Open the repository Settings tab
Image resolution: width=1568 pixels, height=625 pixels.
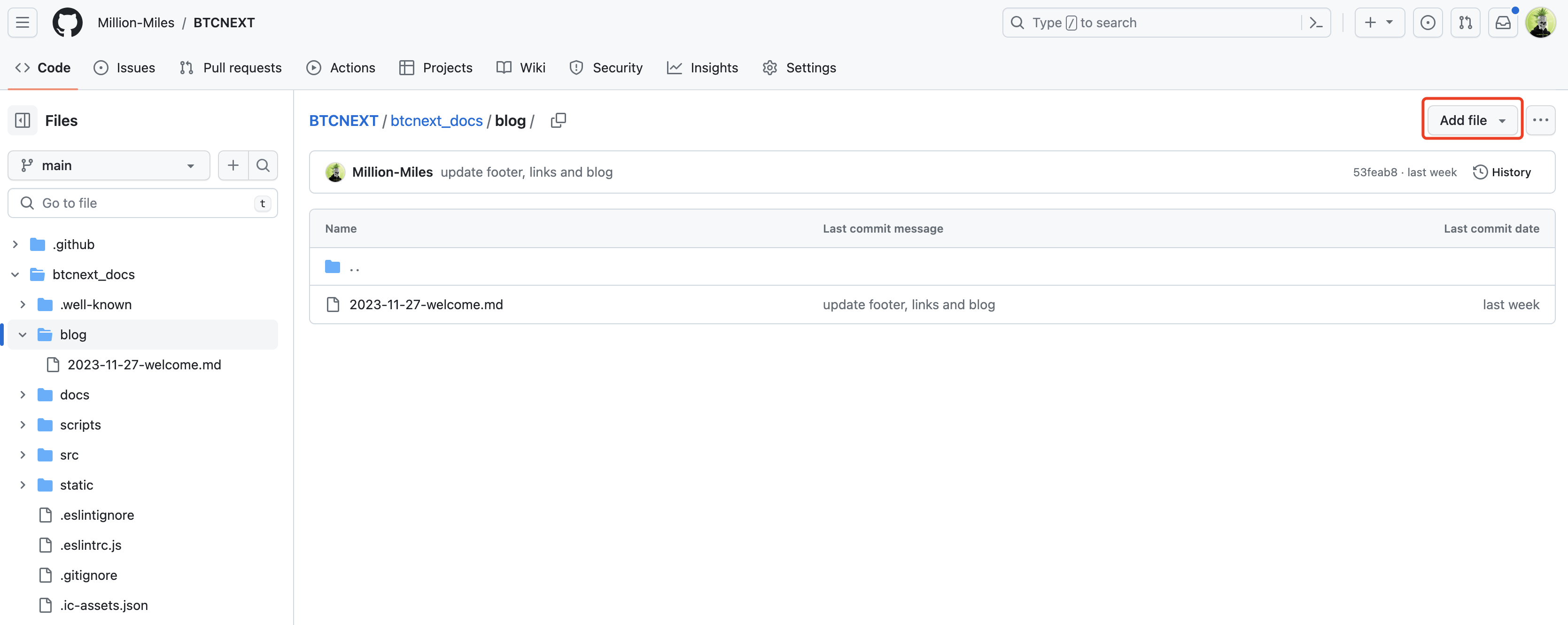799,68
